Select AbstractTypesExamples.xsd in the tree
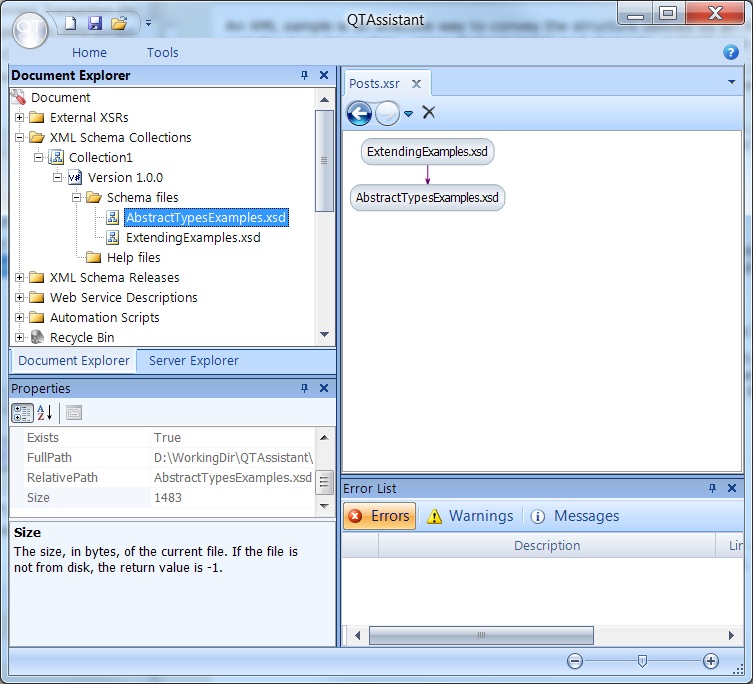 [206, 218]
